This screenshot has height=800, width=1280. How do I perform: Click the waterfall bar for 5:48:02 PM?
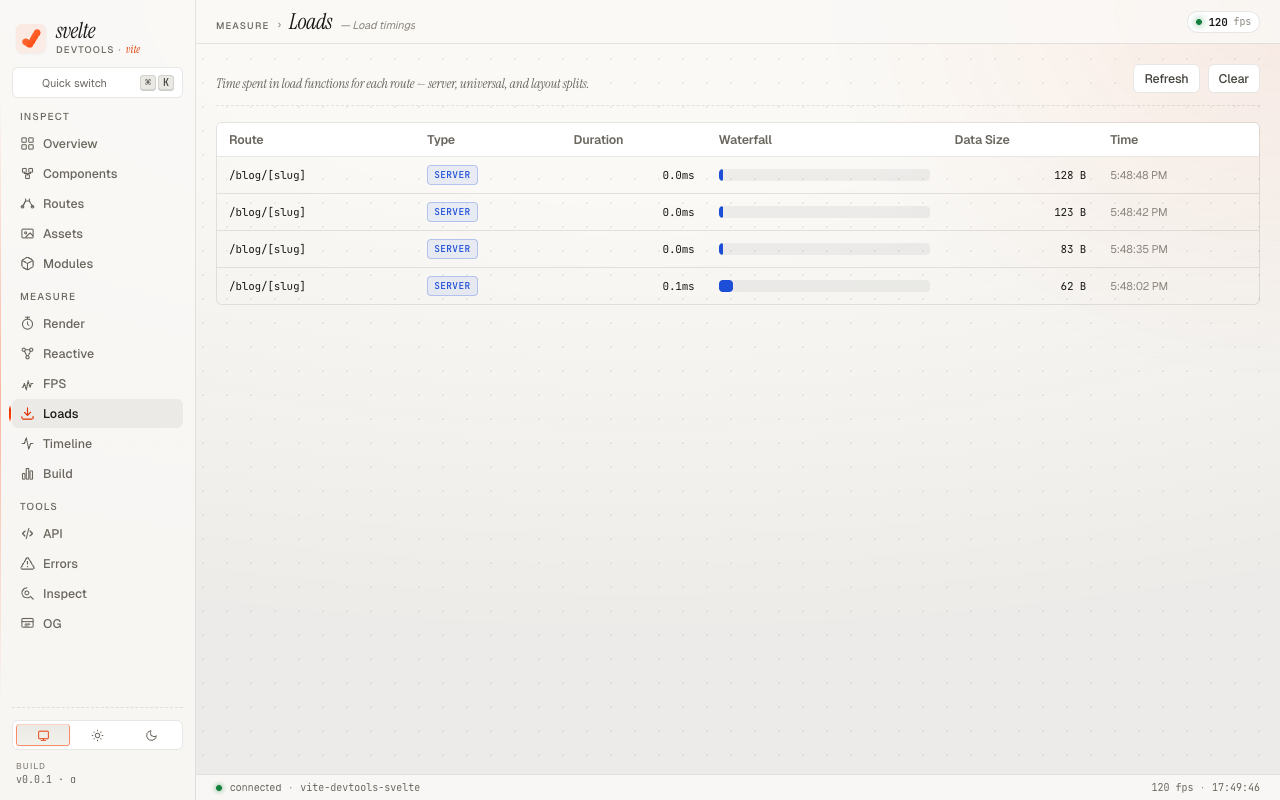pyautogui.click(x=824, y=286)
